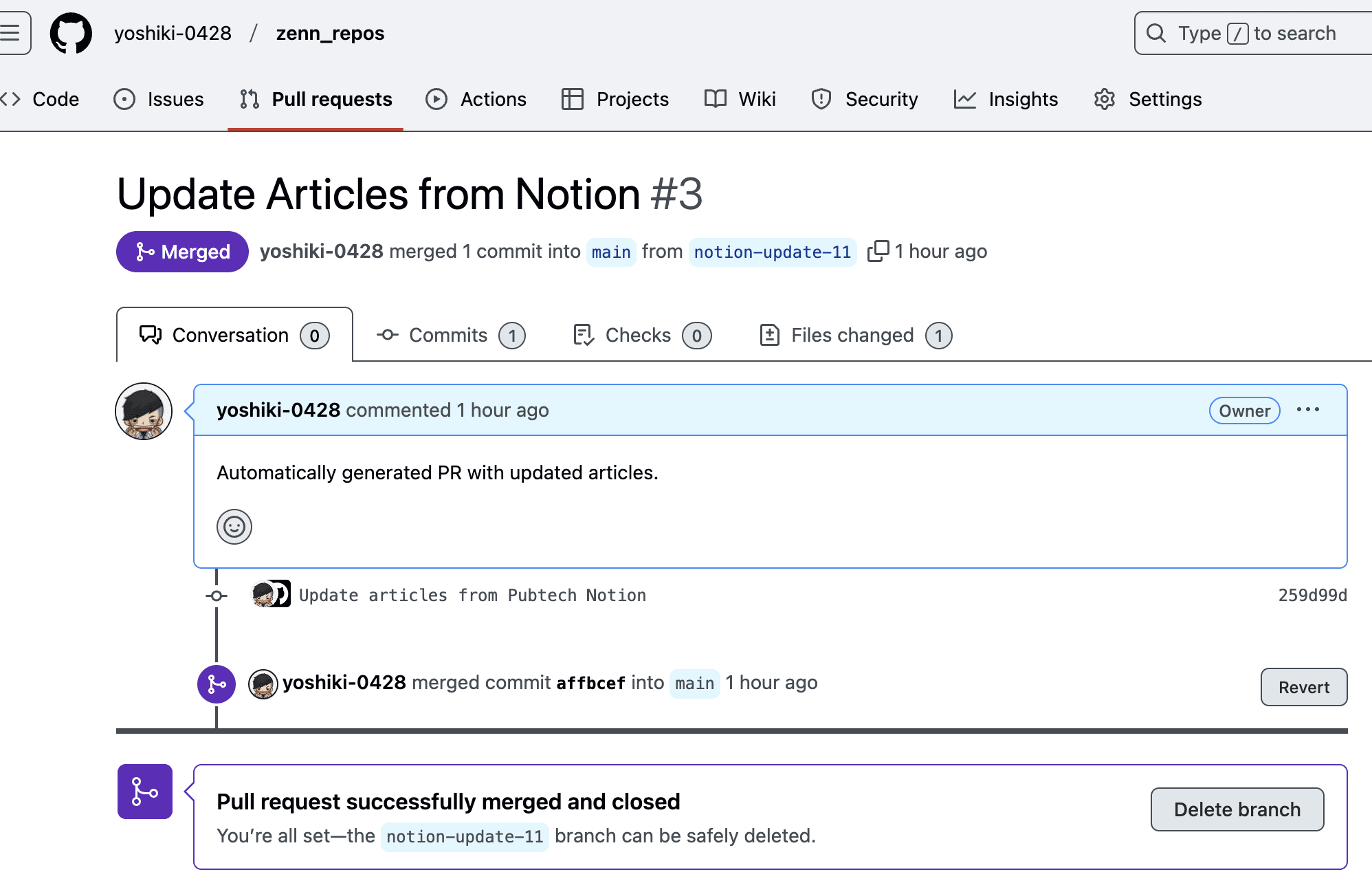1372x894 pixels.
Task: Open commit 259d99d
Action: 1313,595
